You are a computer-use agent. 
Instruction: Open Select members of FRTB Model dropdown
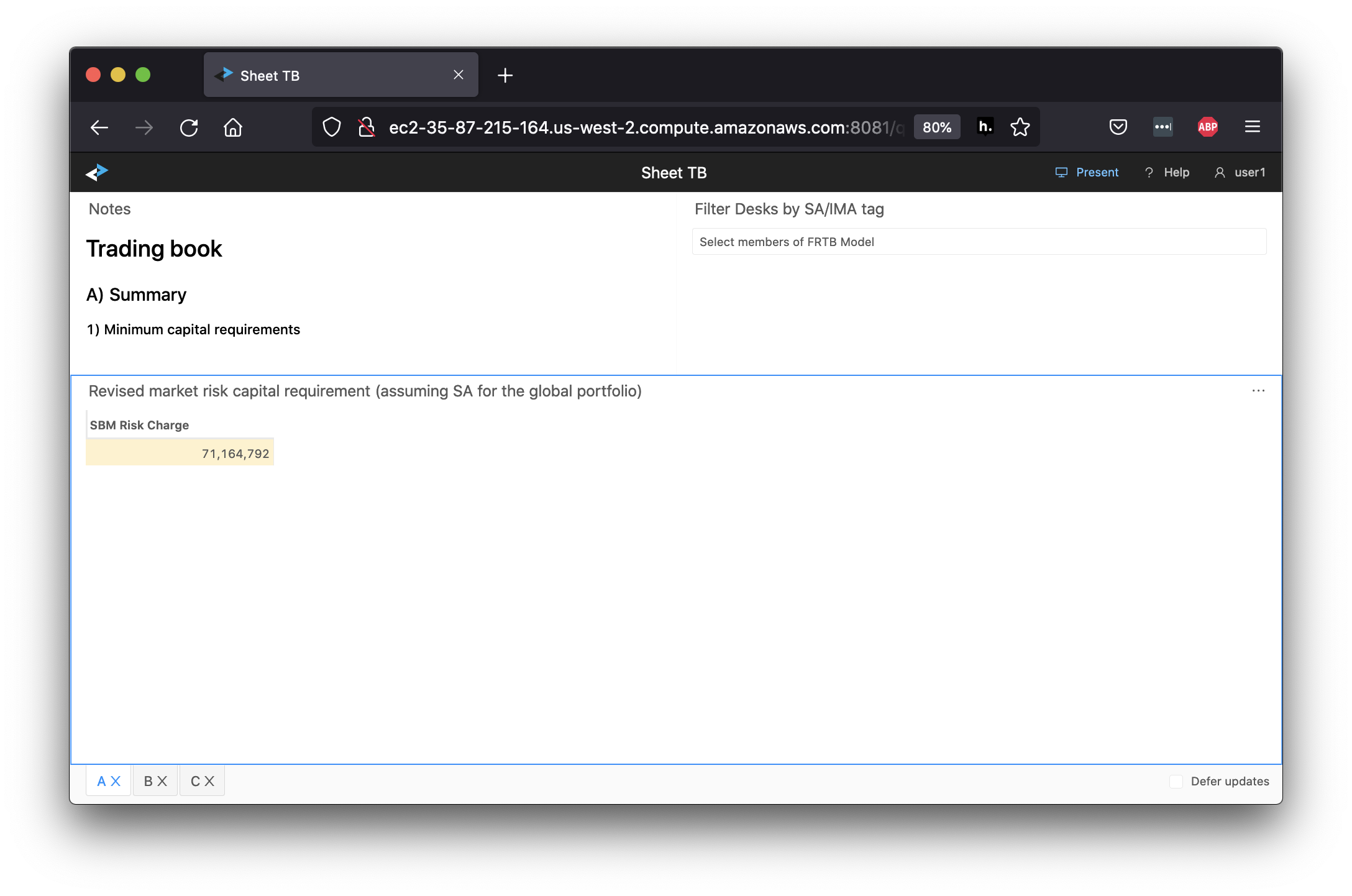979,242
